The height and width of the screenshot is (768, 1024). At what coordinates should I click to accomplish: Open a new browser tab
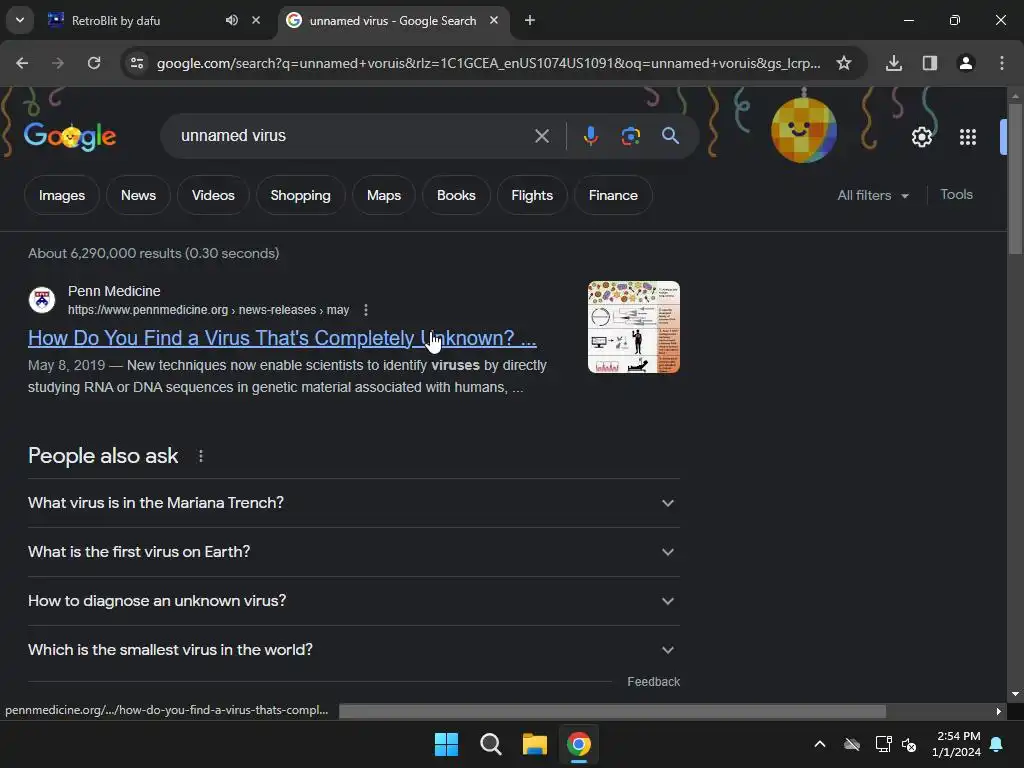tap(530, 20)
